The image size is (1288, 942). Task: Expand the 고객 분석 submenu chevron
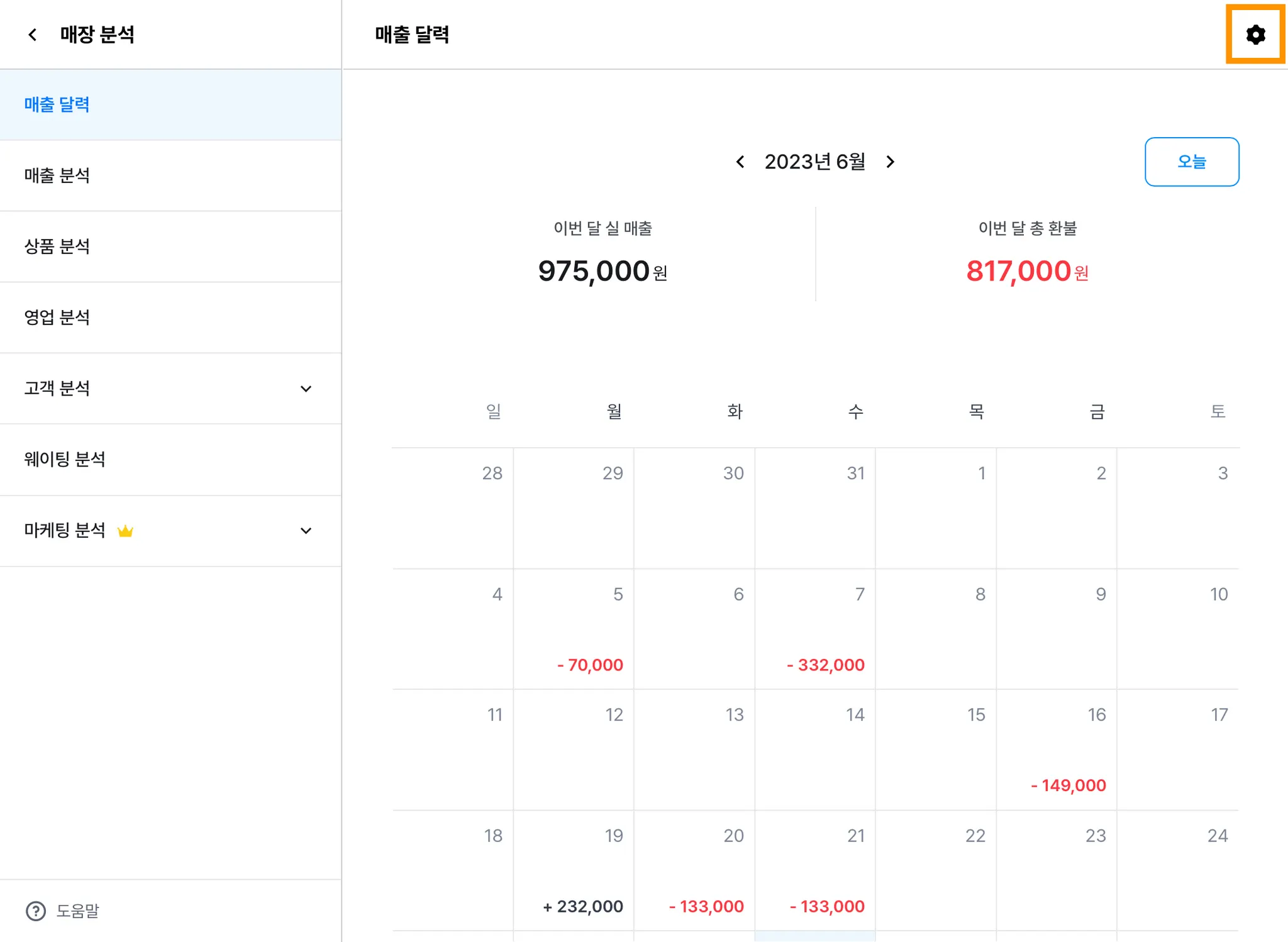click(x=306, y=389)
